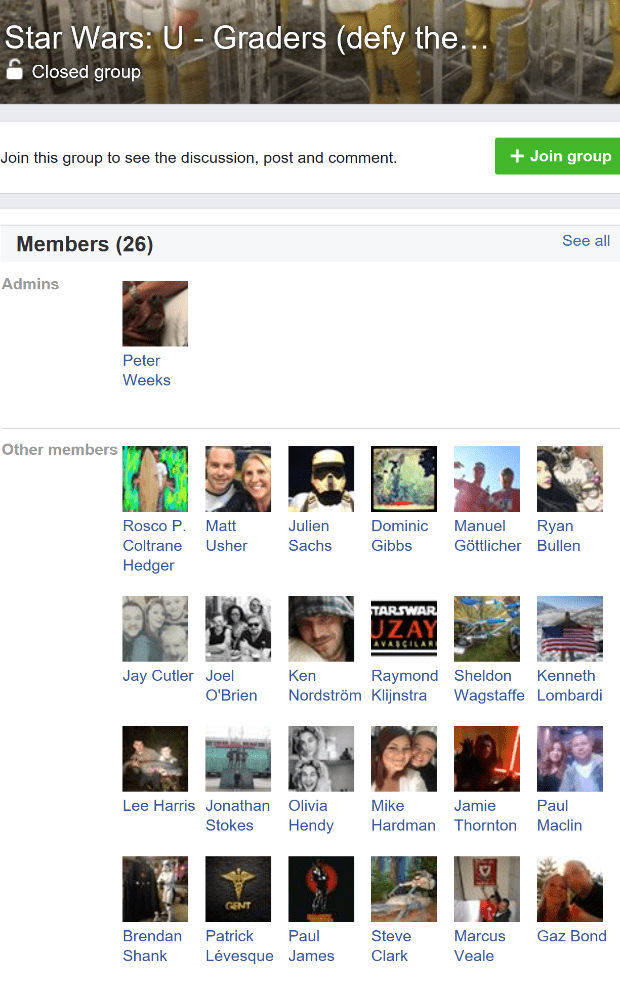Screen dimensions: 620x1000
Task: Click the Jonathan Stokes name link
Action: point(237,816)
